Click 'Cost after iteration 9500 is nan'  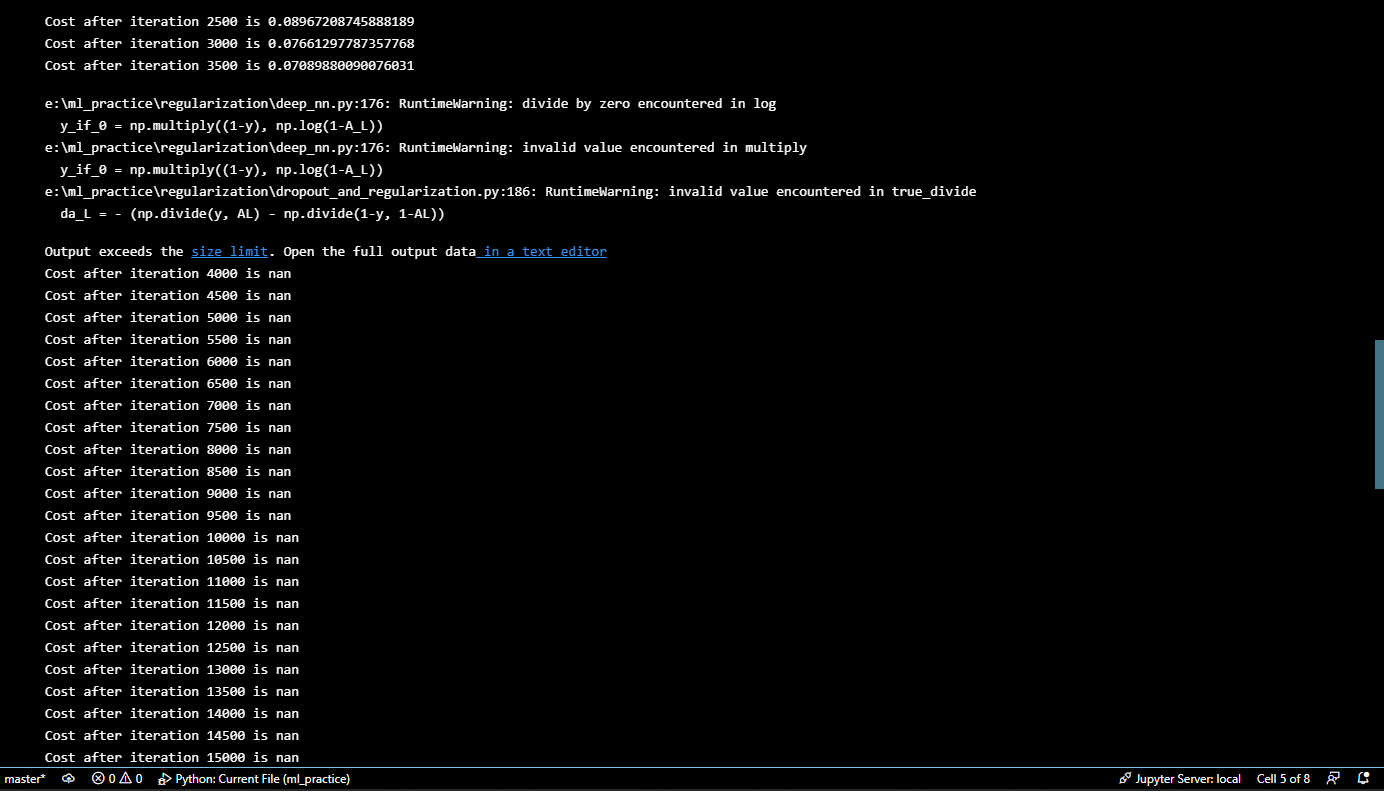[168, 516]
